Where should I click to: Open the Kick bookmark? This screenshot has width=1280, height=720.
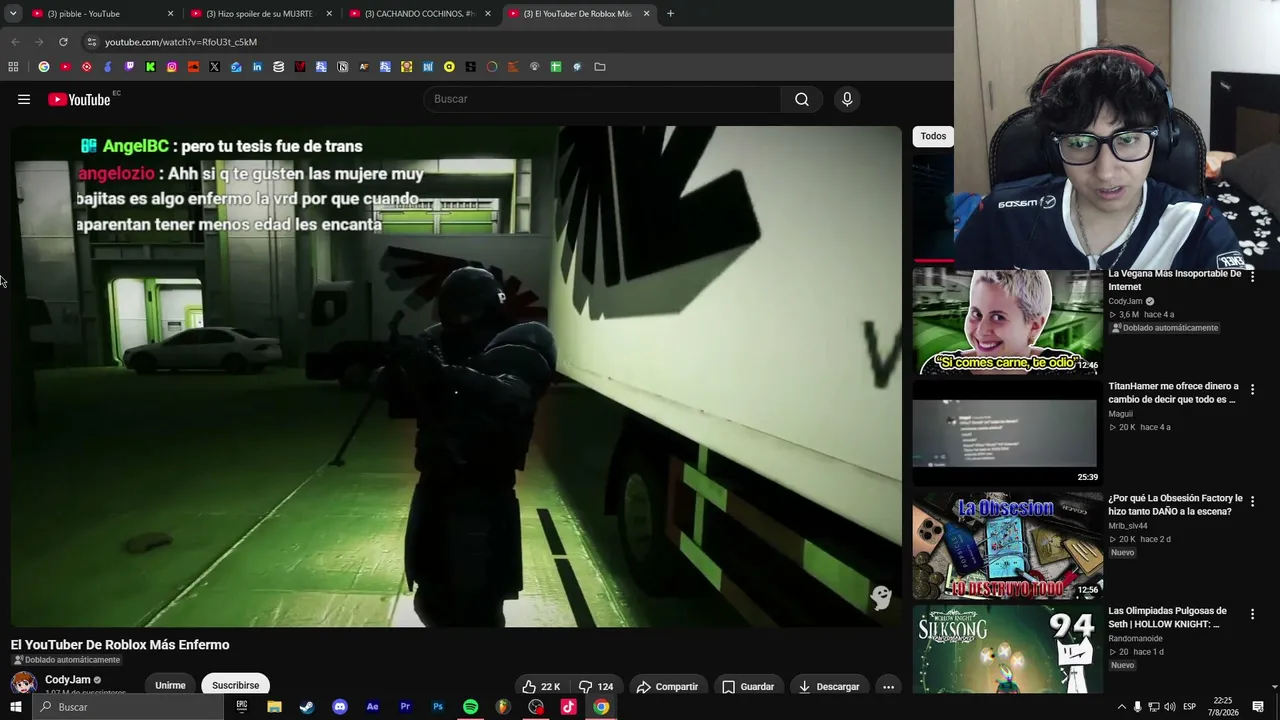point(150,67)
